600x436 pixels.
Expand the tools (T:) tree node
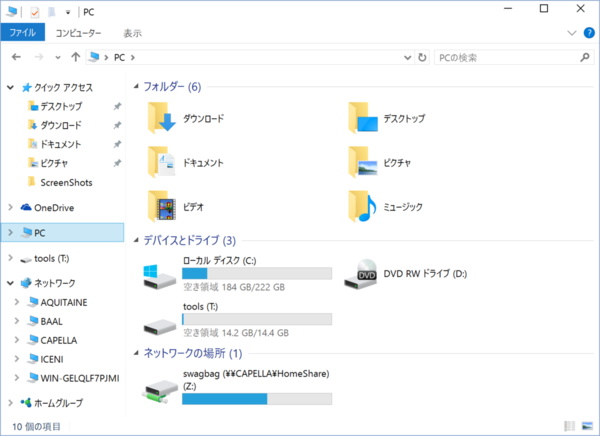11,258
